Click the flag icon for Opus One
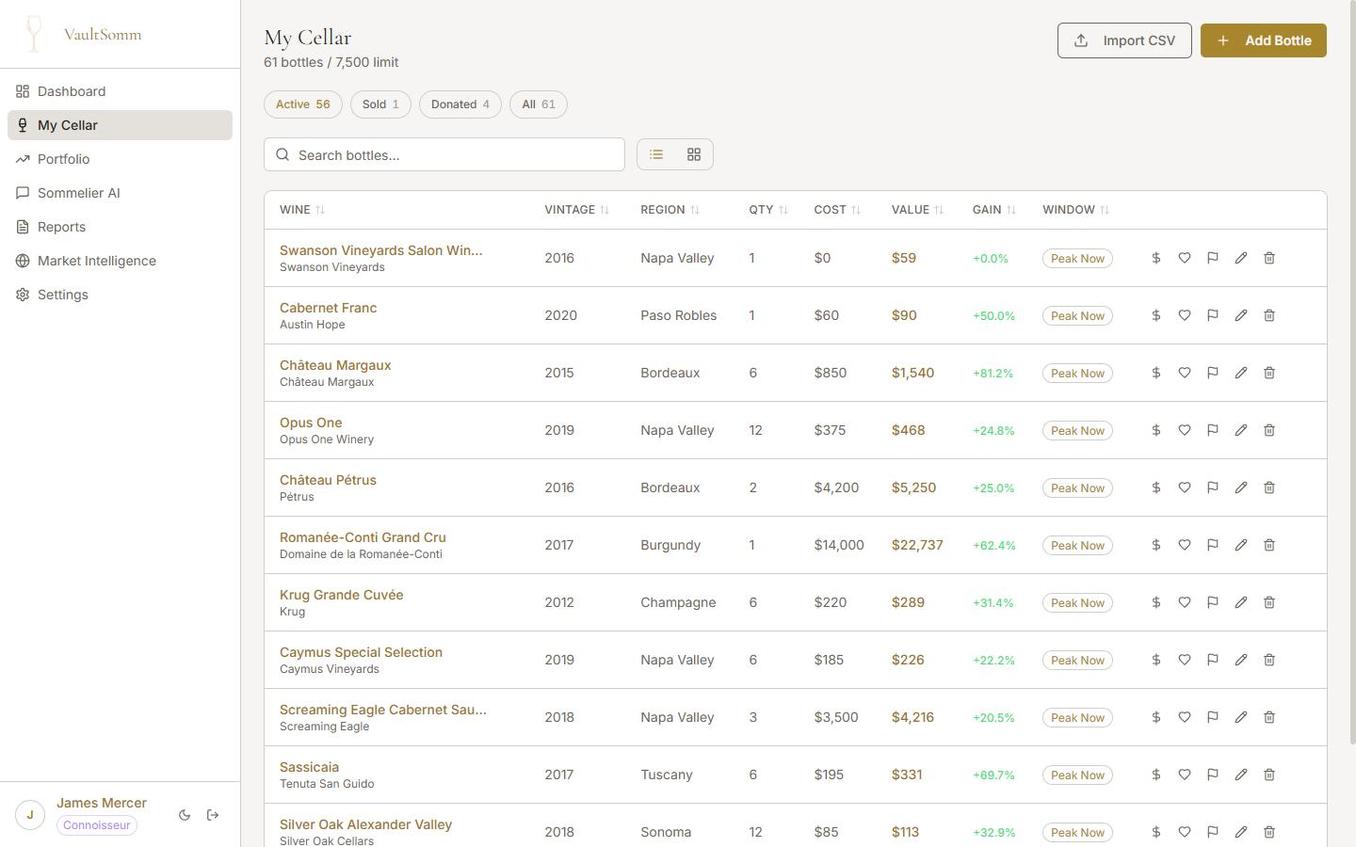The image size is (1356, 847). (x=1213, y=431)
